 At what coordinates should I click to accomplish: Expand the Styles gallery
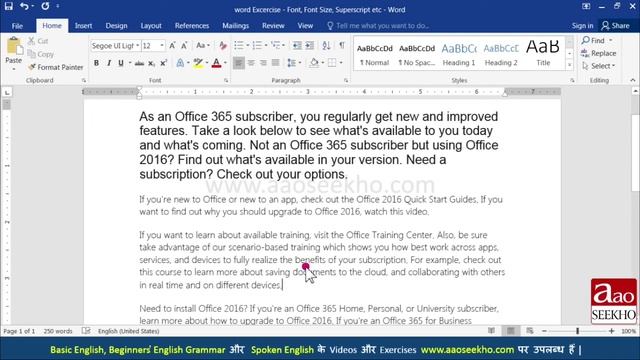(x=569, y=64)
